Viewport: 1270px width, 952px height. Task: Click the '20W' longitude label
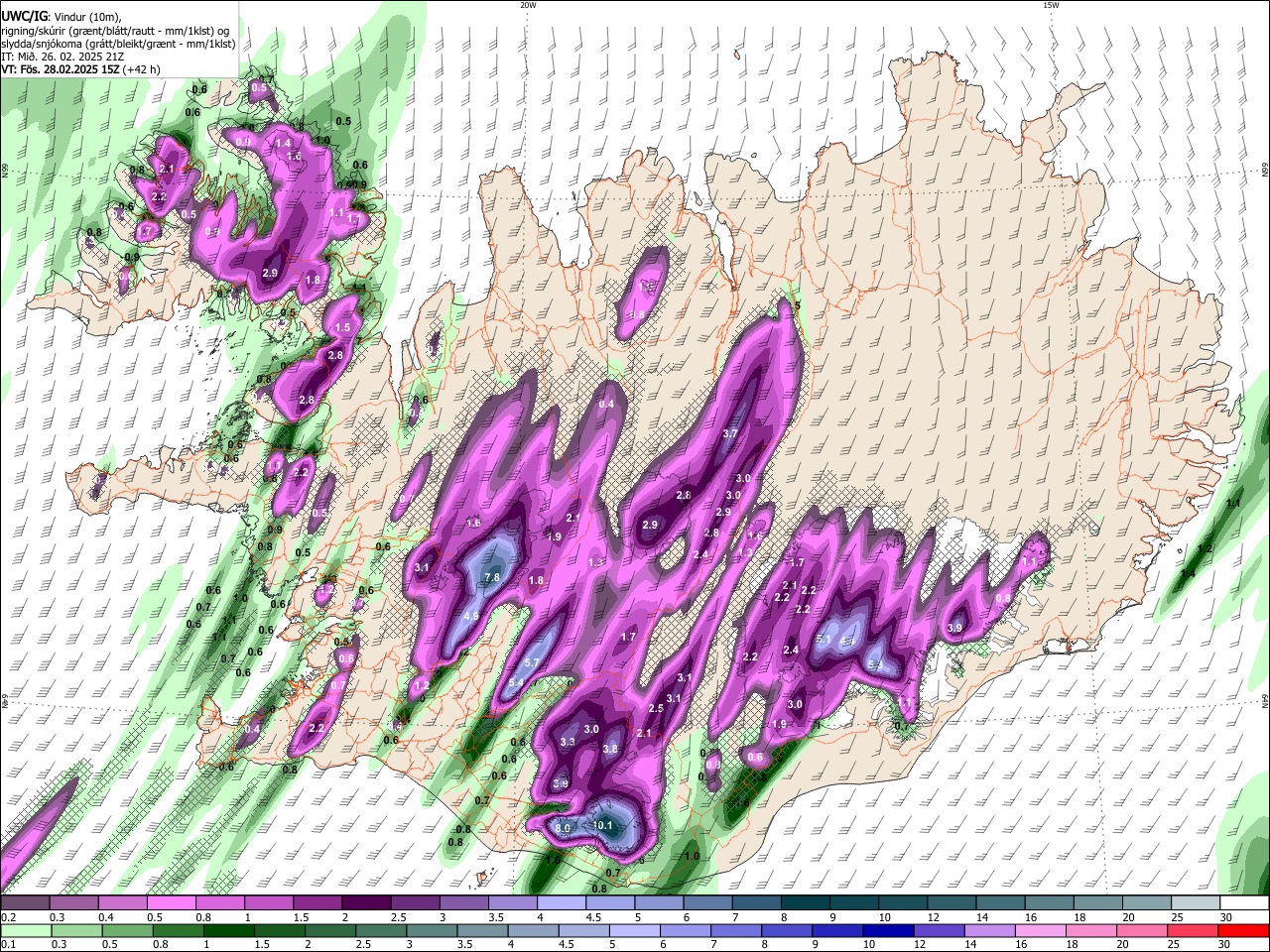click(x=528, y=5)
